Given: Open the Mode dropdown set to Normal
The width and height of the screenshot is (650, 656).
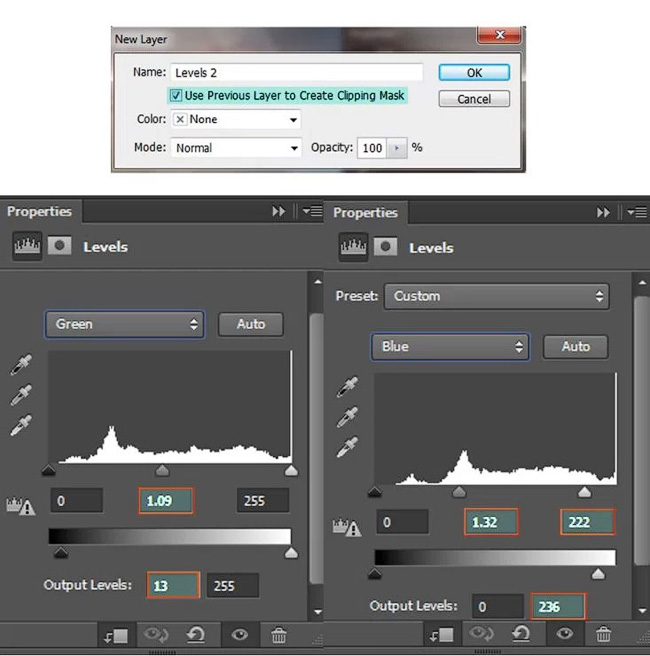Looking at the screenshot, I should [236, 148].
